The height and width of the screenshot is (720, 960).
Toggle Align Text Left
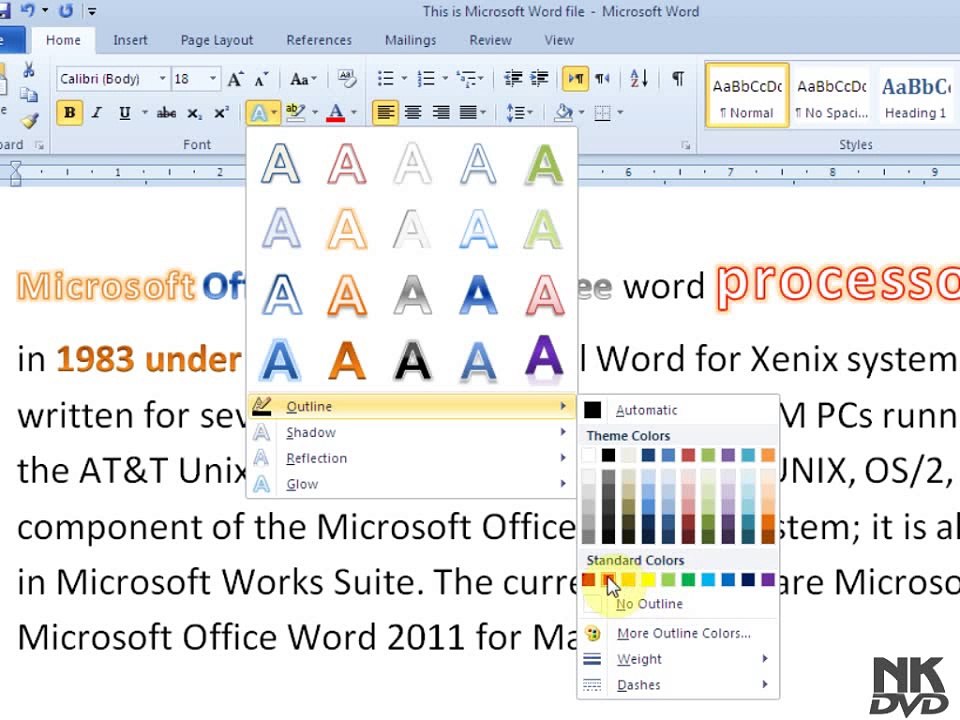[385, 113]
